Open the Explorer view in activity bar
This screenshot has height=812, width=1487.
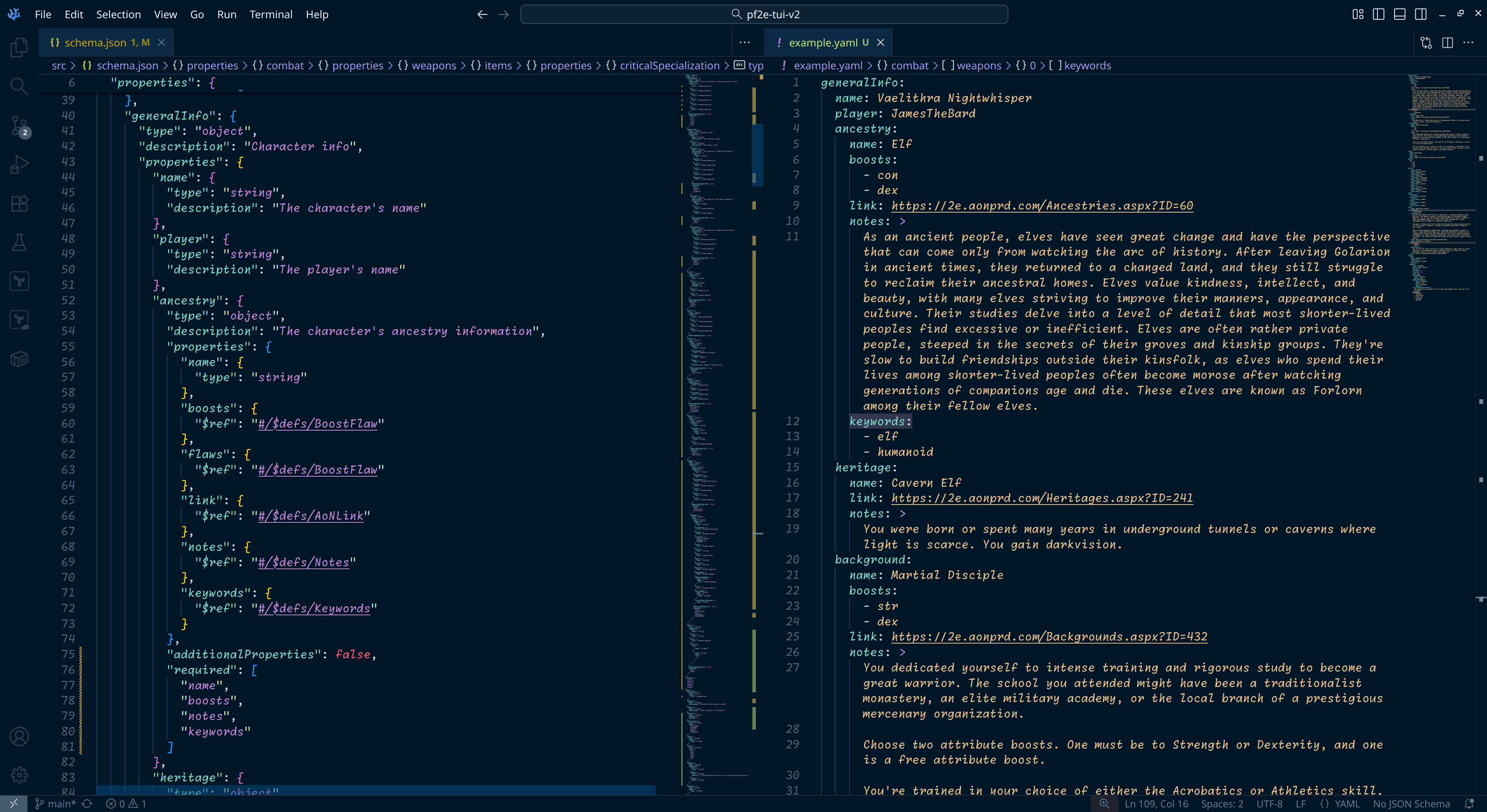click(19, 47)
